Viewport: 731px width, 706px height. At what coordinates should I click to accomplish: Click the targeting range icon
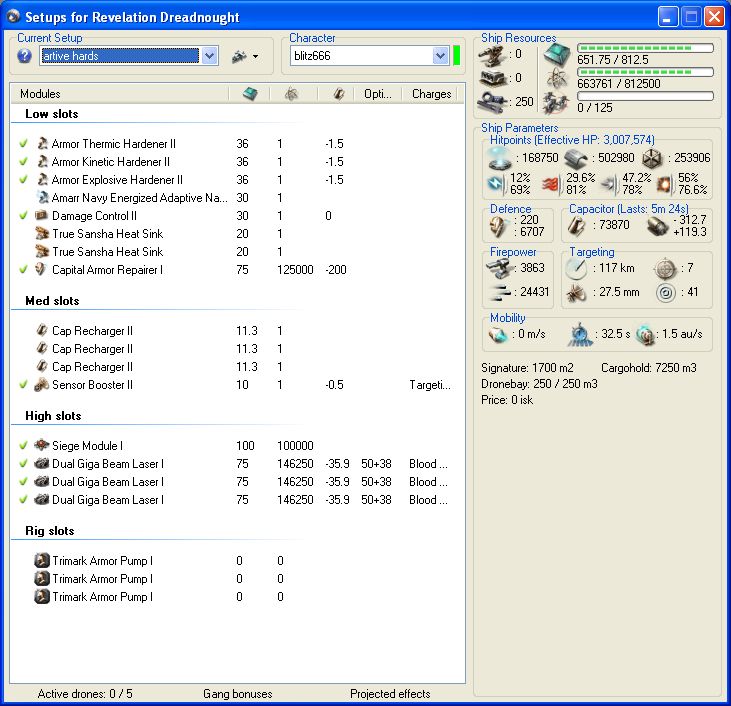(x=576, y=269)
